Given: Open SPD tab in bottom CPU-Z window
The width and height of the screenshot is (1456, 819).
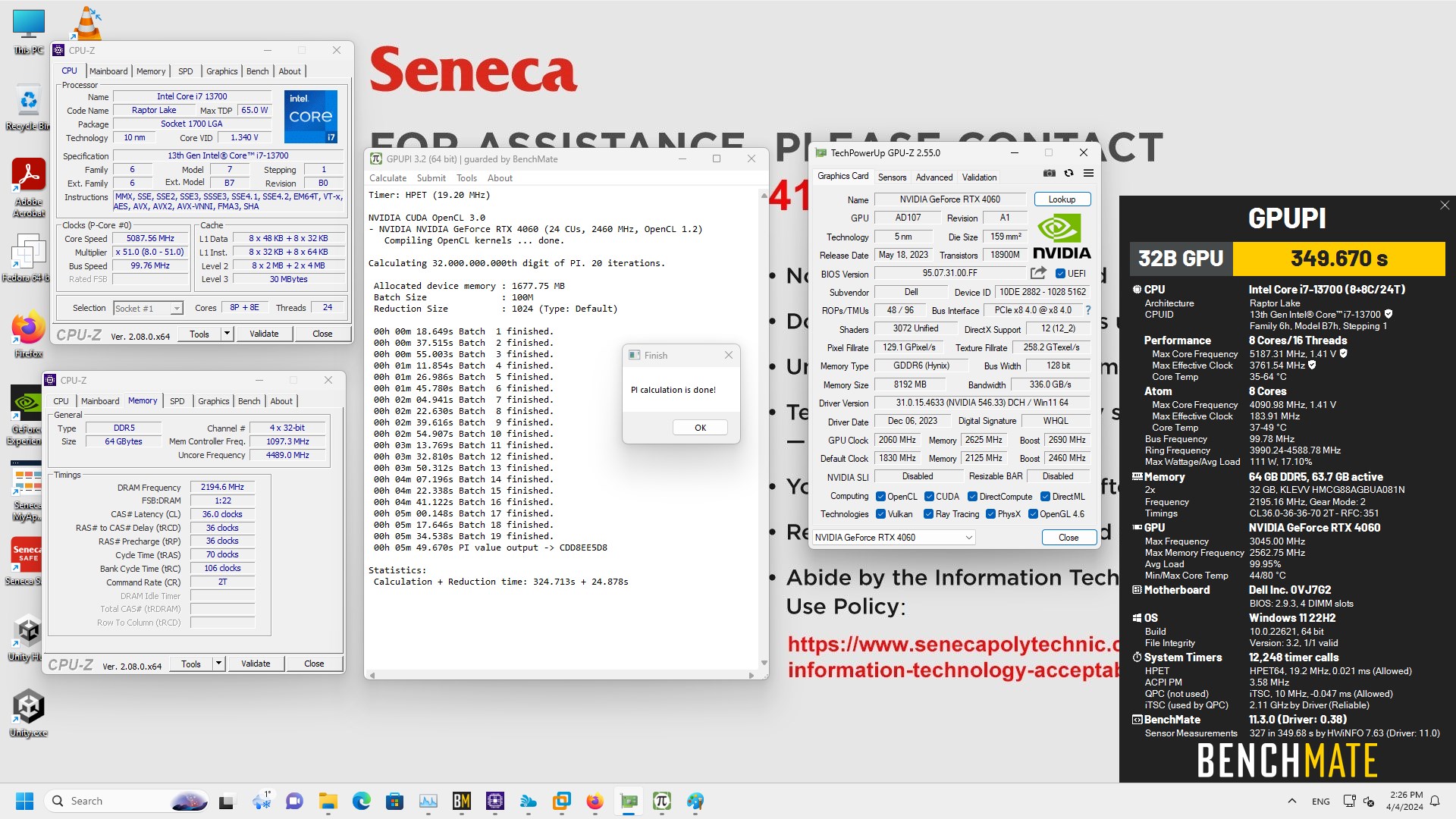Looking at the screenshot, I should (x=177, y=401).
